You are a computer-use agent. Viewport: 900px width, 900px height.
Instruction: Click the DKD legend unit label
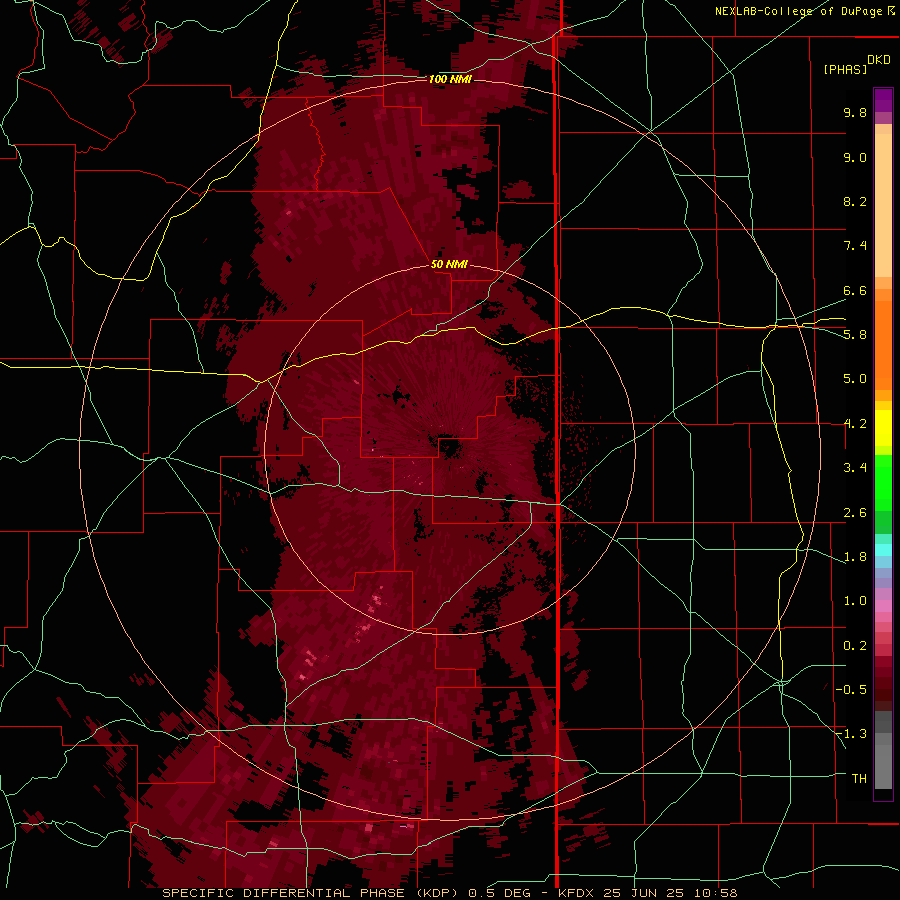point(879,60)
